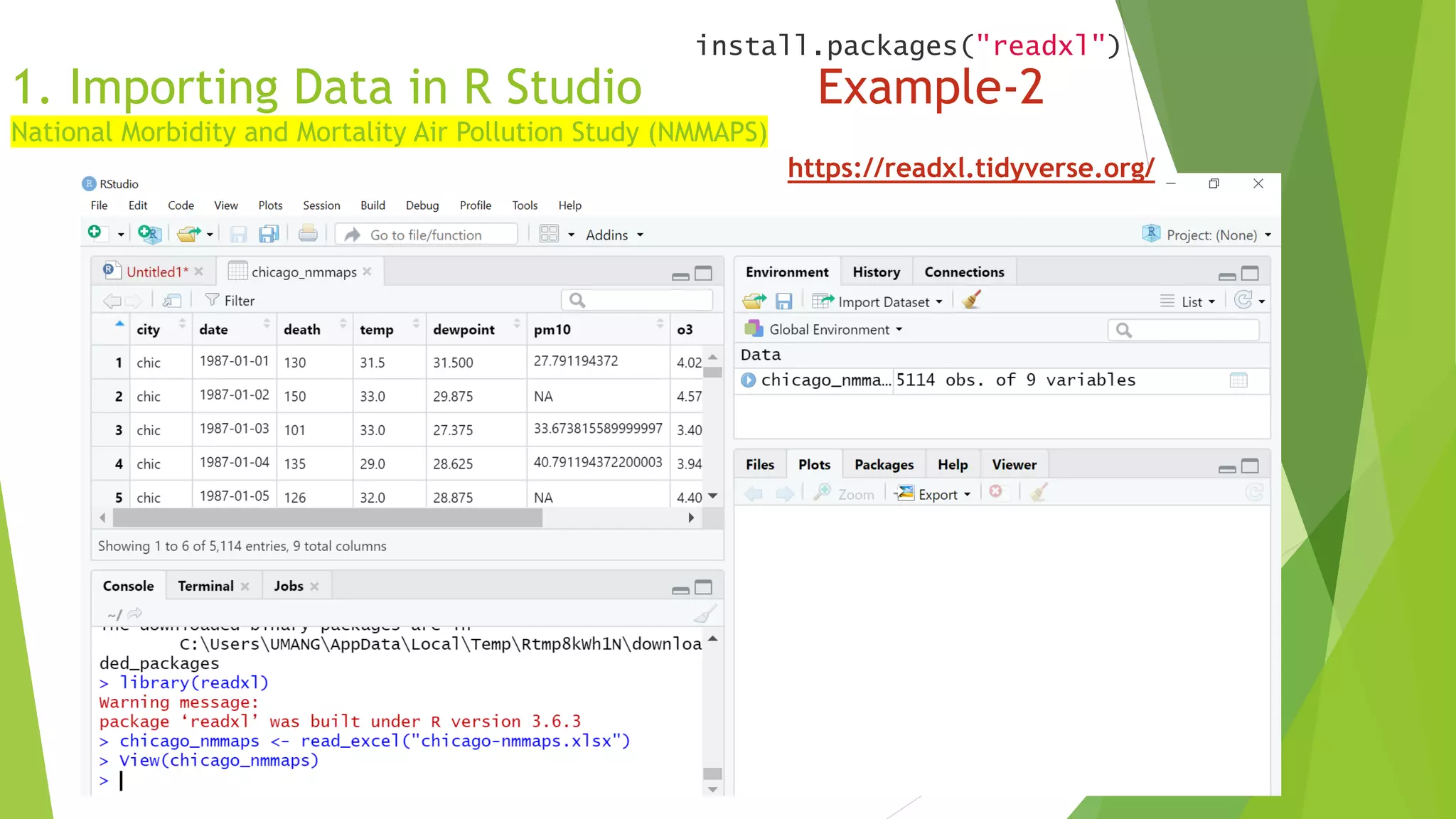Open the Export plot dropdown
The height and width of the screenshot is (819, 1456).
click(x=933, y=494)
